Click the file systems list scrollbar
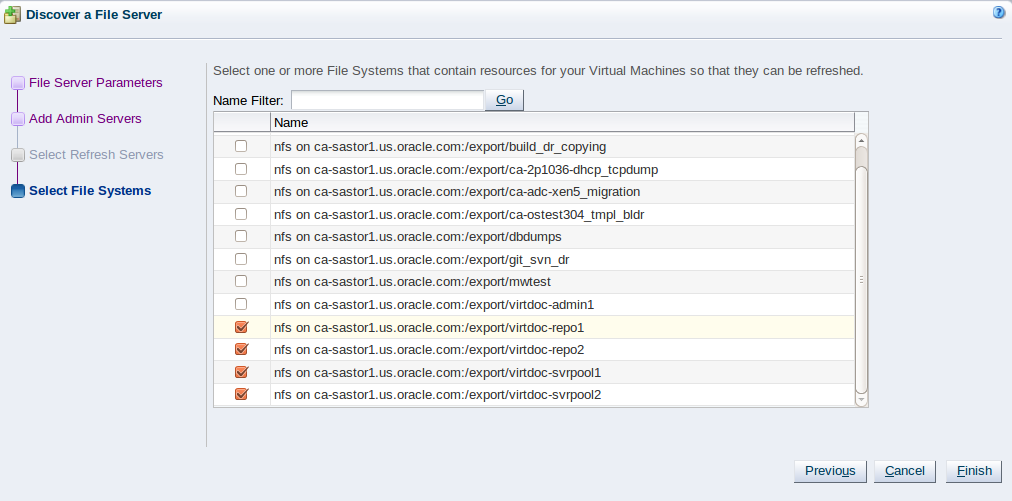The image size is (1012, 501). tap(862, 280)
